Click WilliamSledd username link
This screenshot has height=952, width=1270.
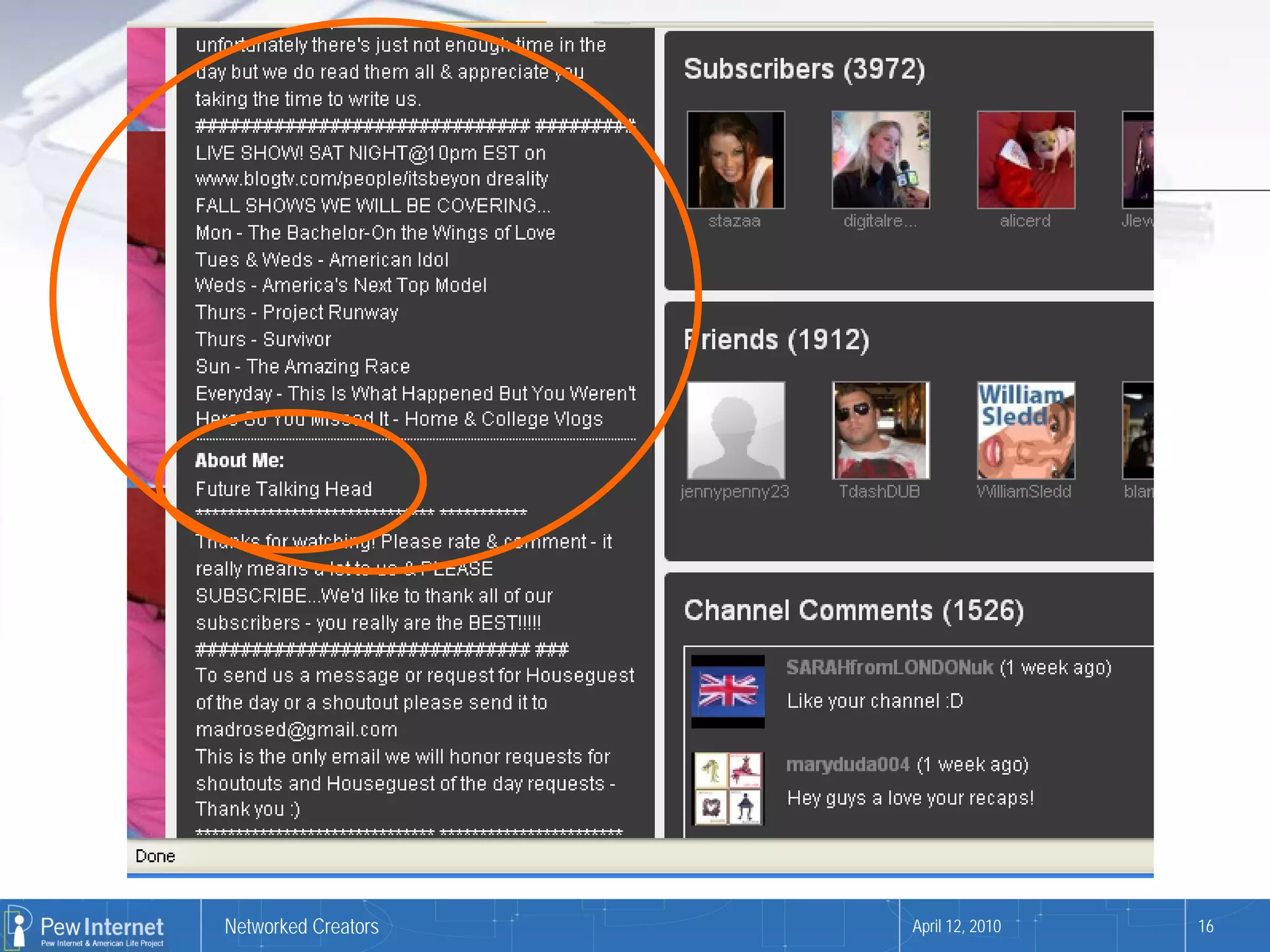(x=1024, y=492)
